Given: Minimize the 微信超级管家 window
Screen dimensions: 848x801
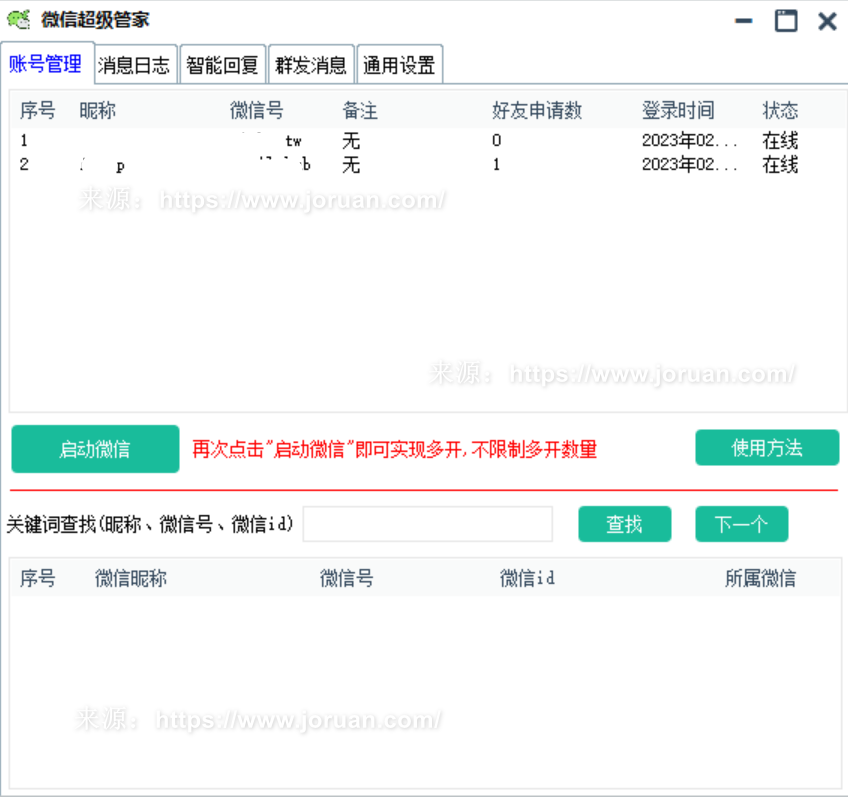Looking at the screenshot, I should (x=744, y=21).
